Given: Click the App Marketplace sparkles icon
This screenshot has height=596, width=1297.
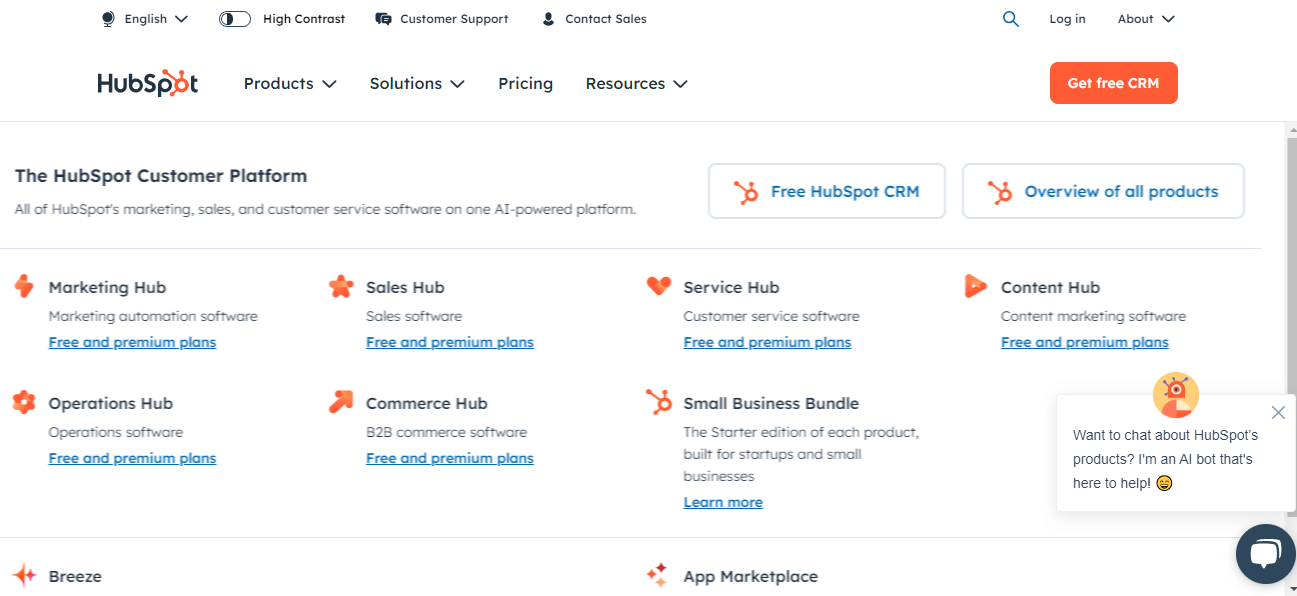Looking at the screenshot, I should (657, 575).
